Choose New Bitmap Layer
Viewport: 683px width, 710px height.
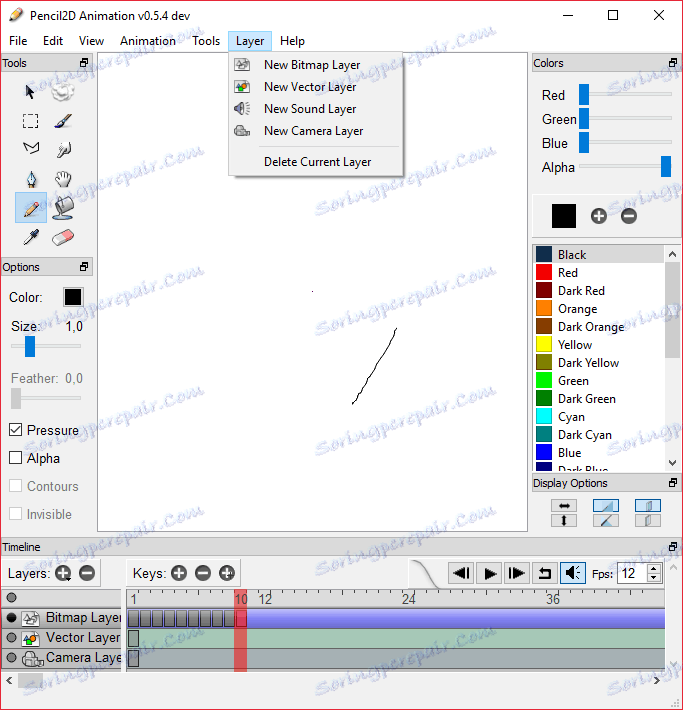click(316, 65)
